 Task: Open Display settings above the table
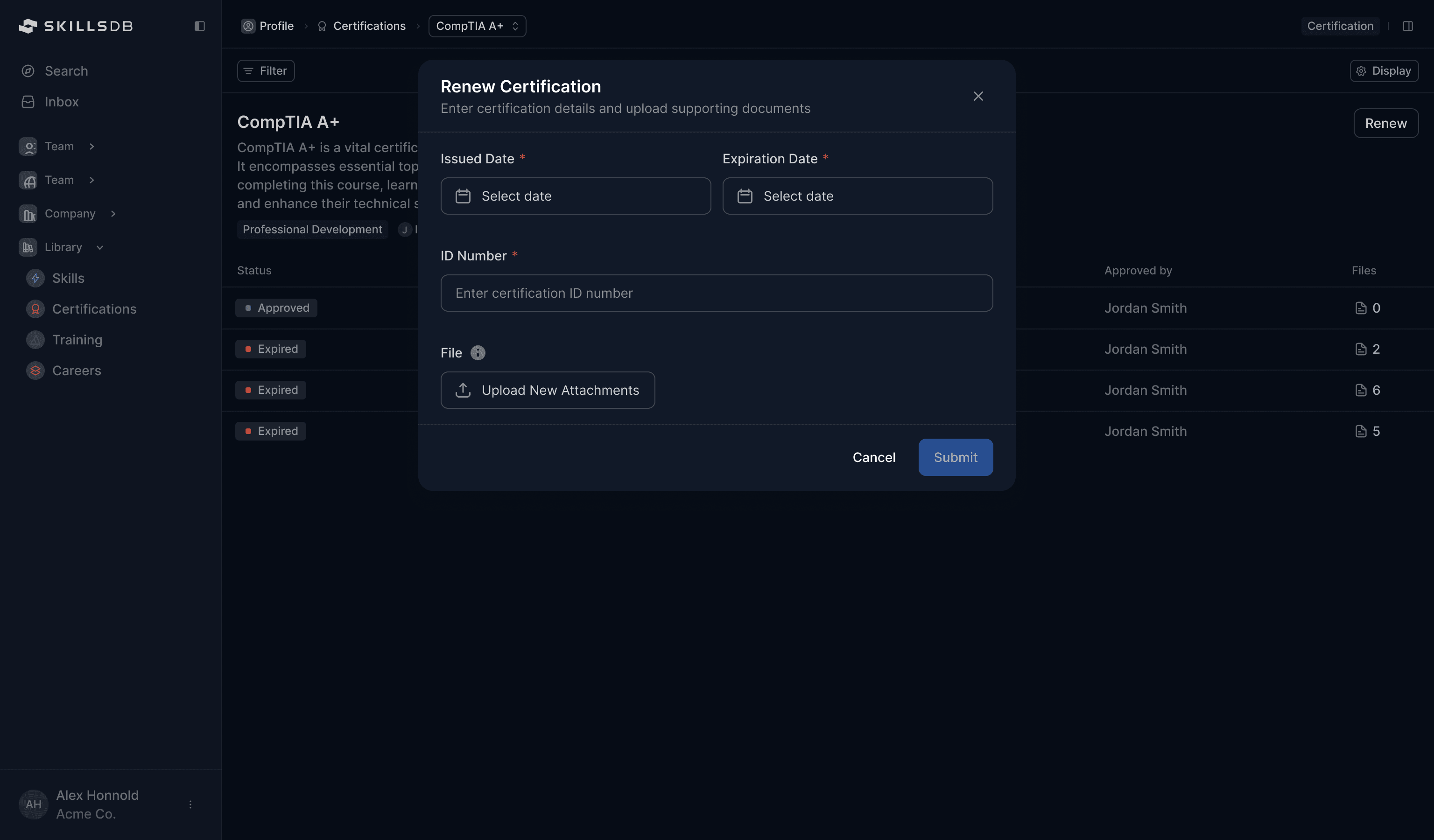point(1385,70)
